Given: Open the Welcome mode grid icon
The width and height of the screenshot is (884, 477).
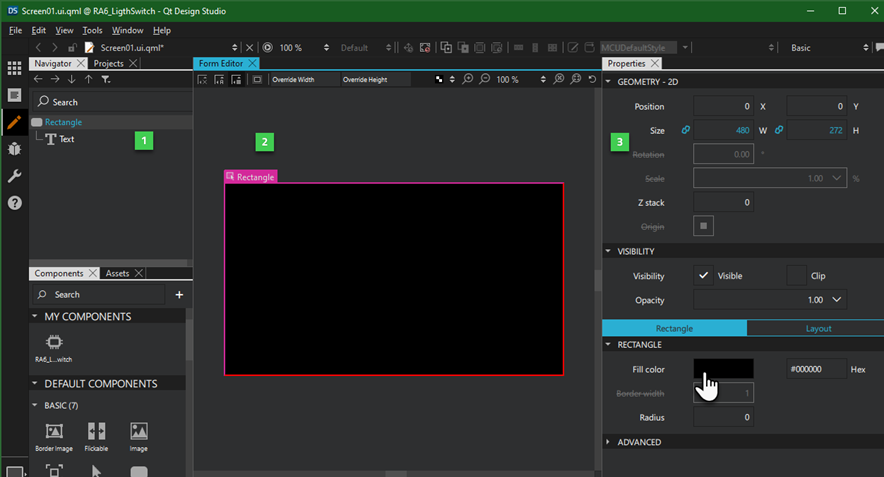Looking at the screenshot, I should (14, 68).
